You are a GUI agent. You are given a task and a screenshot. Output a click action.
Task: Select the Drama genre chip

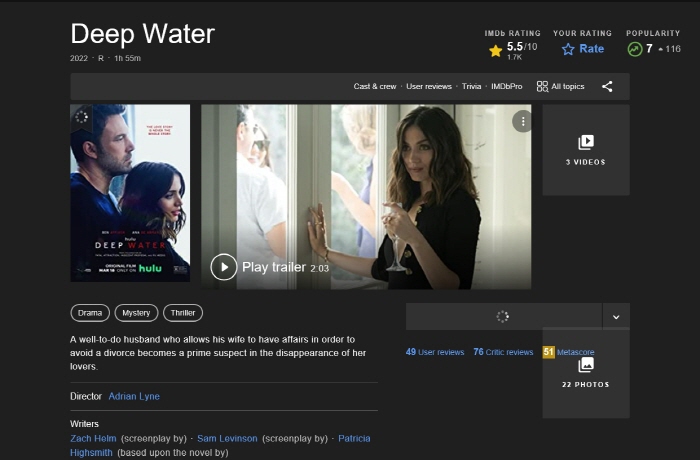[90, 313]
